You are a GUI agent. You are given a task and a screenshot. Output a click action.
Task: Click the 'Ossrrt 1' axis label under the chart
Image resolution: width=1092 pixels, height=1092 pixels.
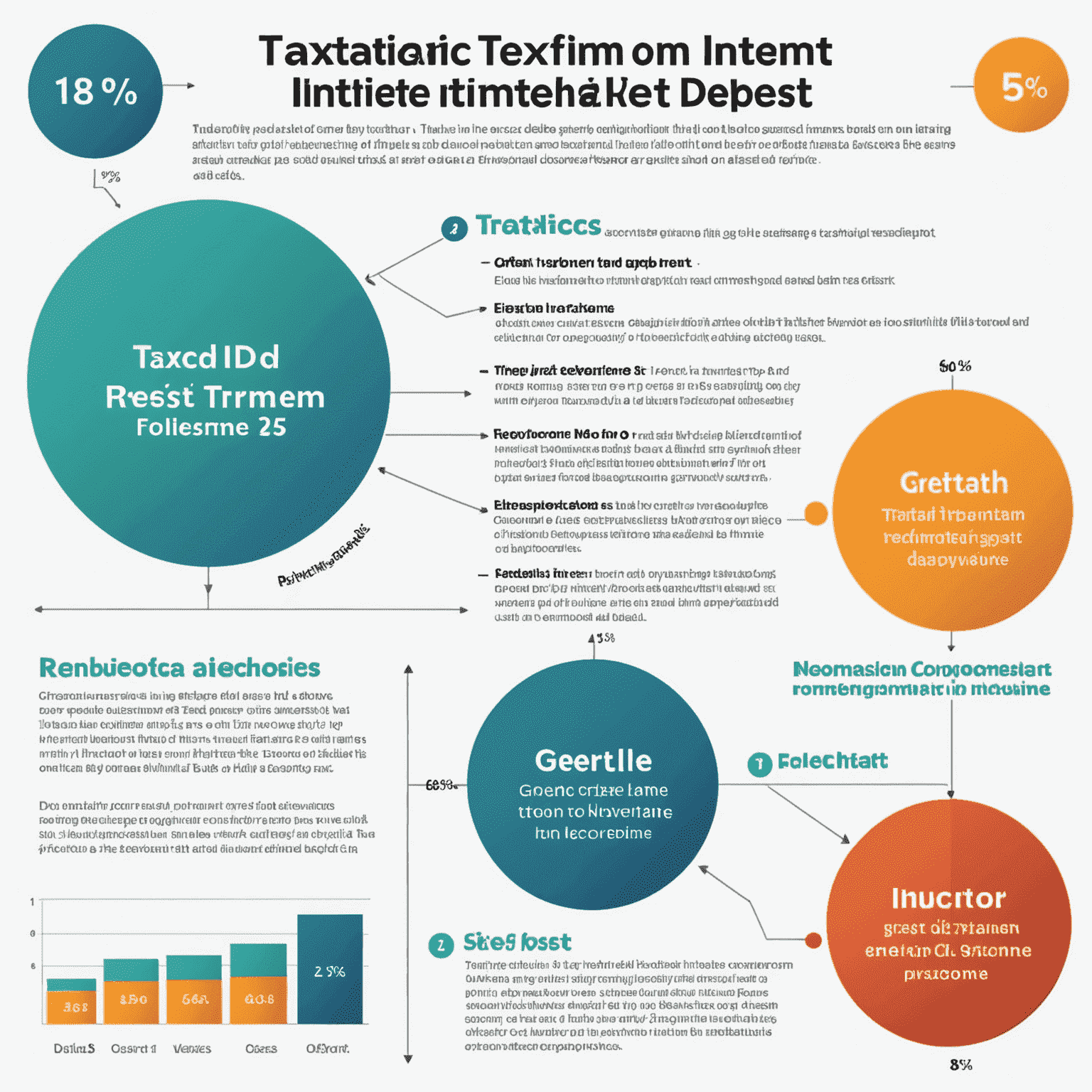click(134, 1049)
